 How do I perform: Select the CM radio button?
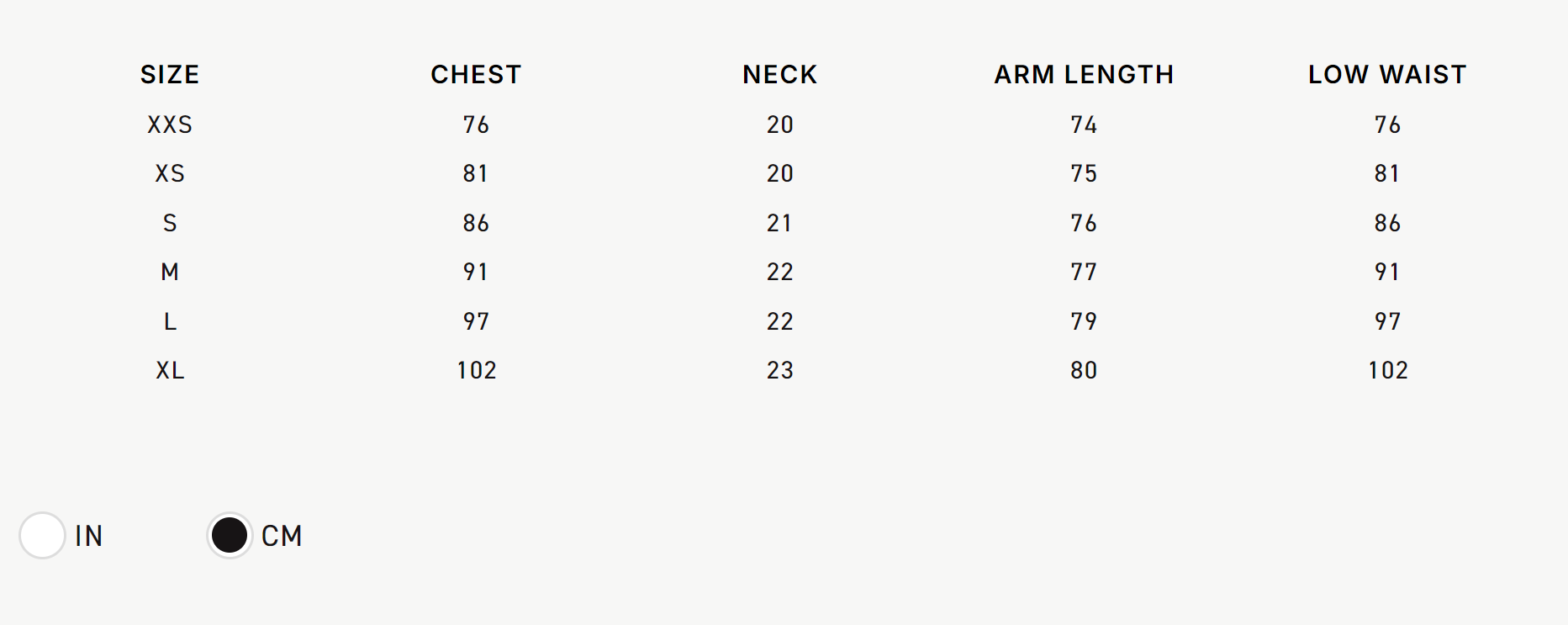[x=230, y=535]
